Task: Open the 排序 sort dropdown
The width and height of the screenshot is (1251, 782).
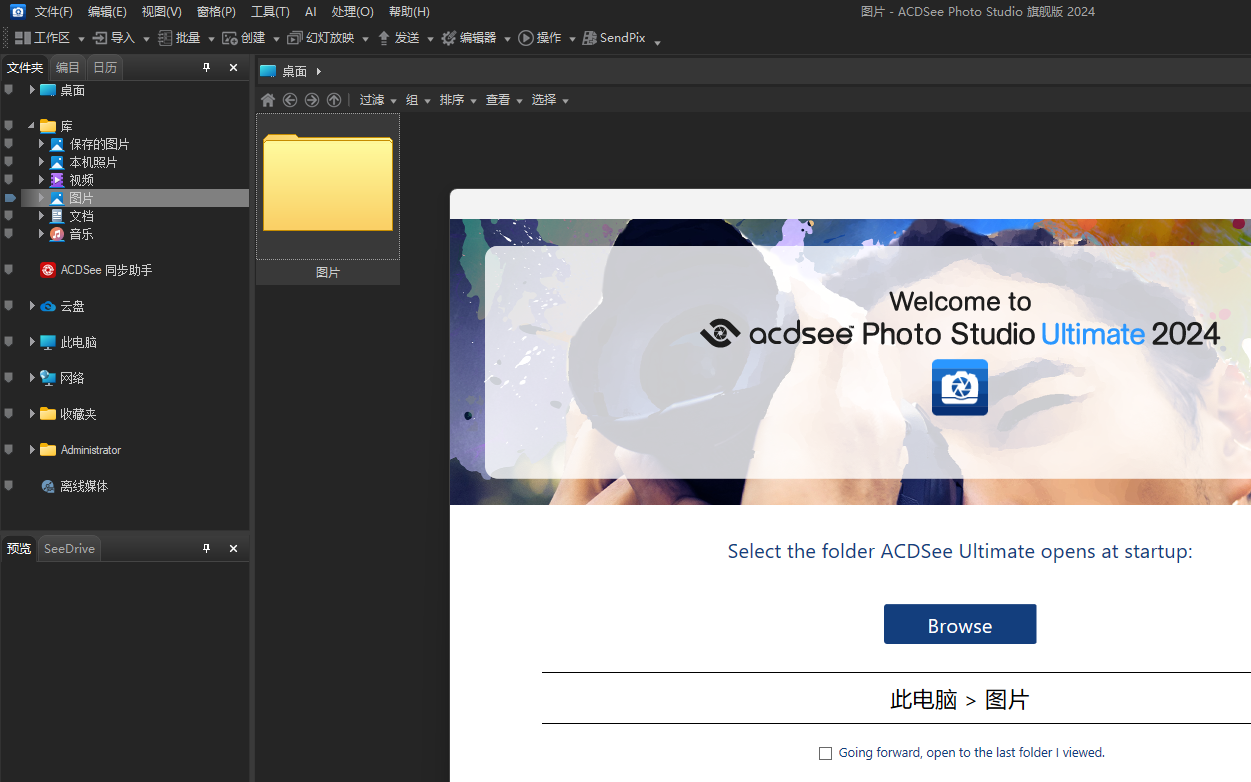Action: point(458,100)
